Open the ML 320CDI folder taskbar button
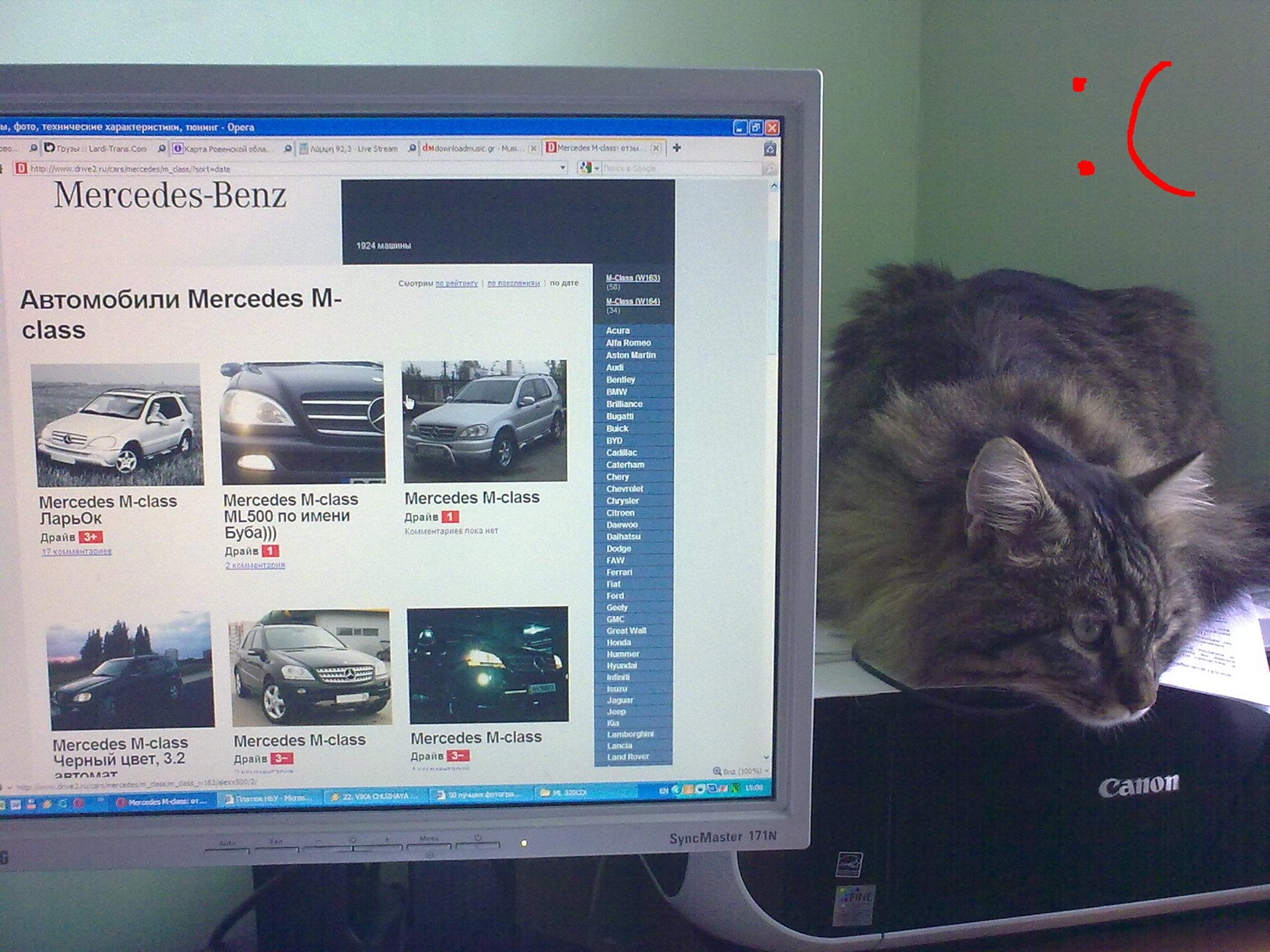 (x=582, y=792)
